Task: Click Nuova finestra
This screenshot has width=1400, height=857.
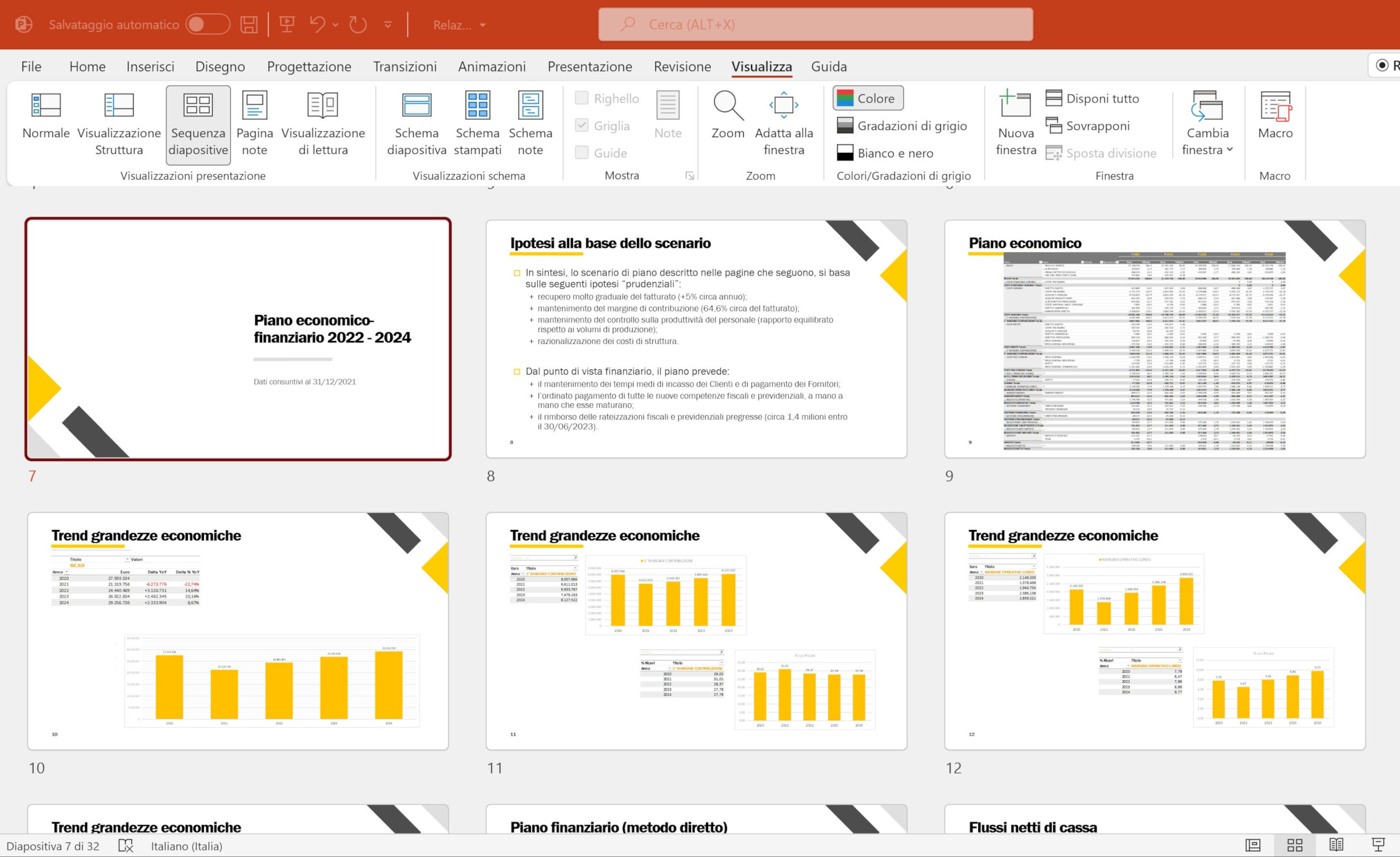Action: [1016, 124]
